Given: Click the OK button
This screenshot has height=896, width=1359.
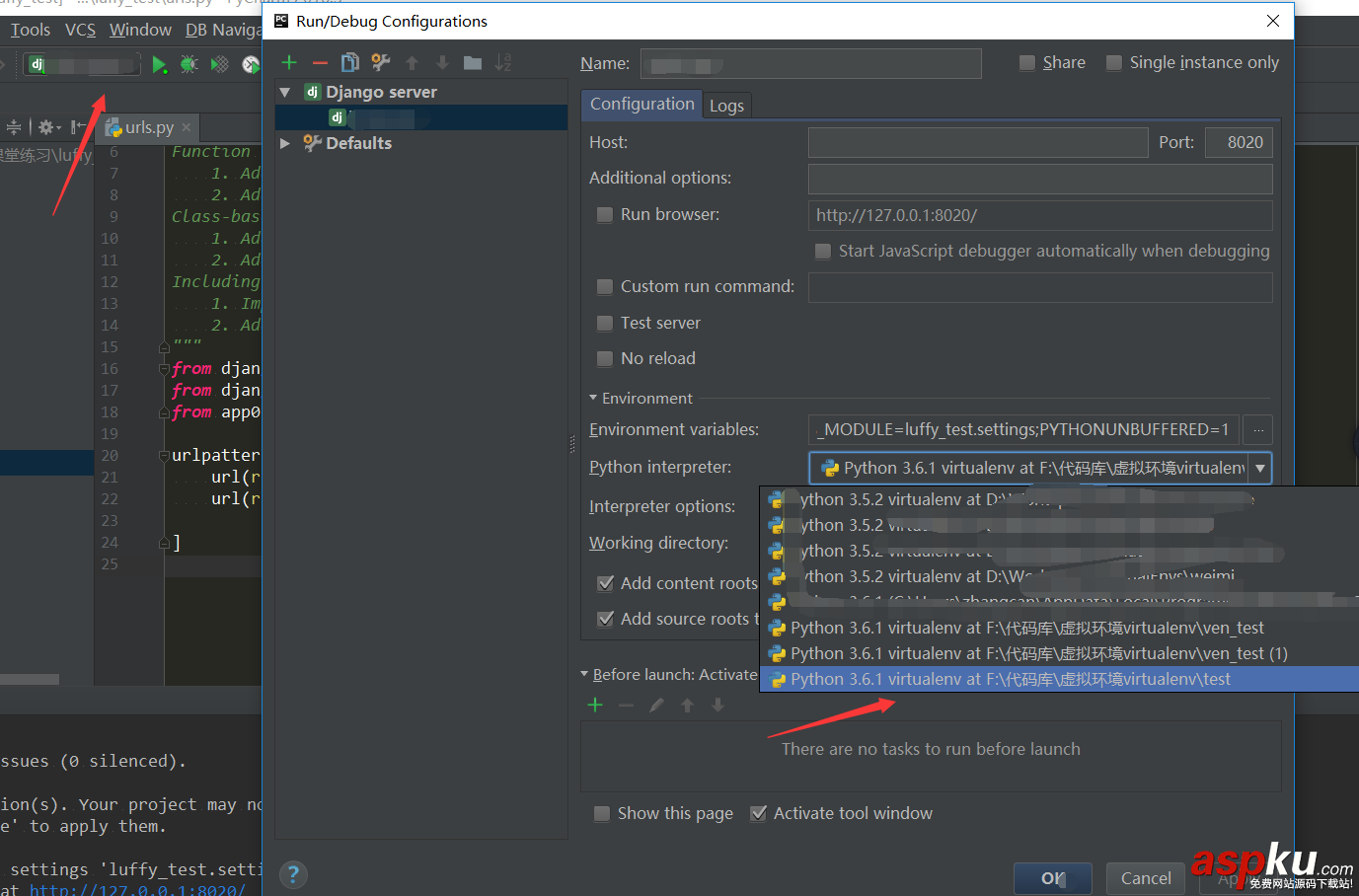Looking at the screenshot, I should pos(1053,878).
